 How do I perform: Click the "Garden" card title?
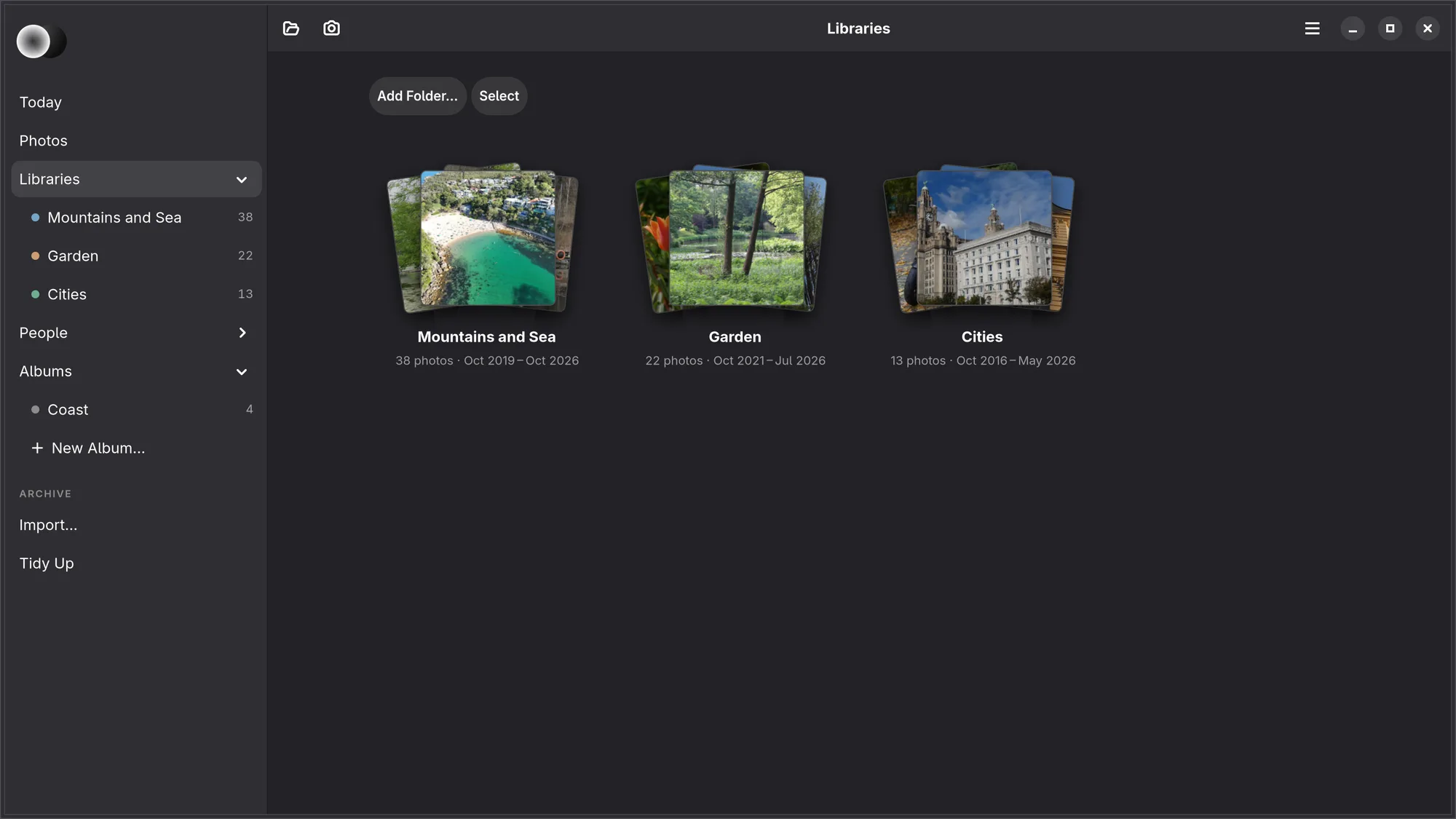[735, 337]
